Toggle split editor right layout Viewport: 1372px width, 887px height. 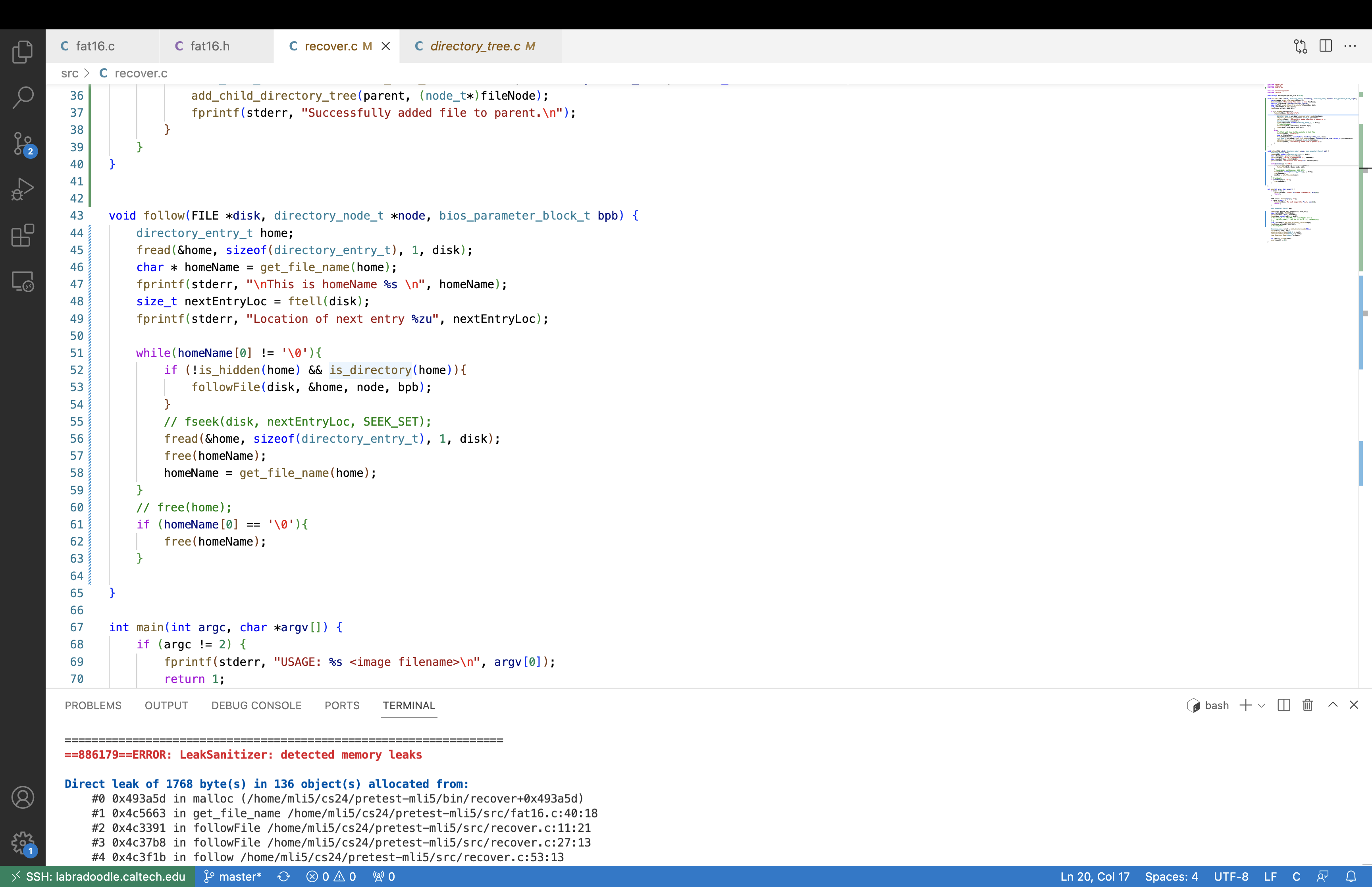pos(1326,46)
